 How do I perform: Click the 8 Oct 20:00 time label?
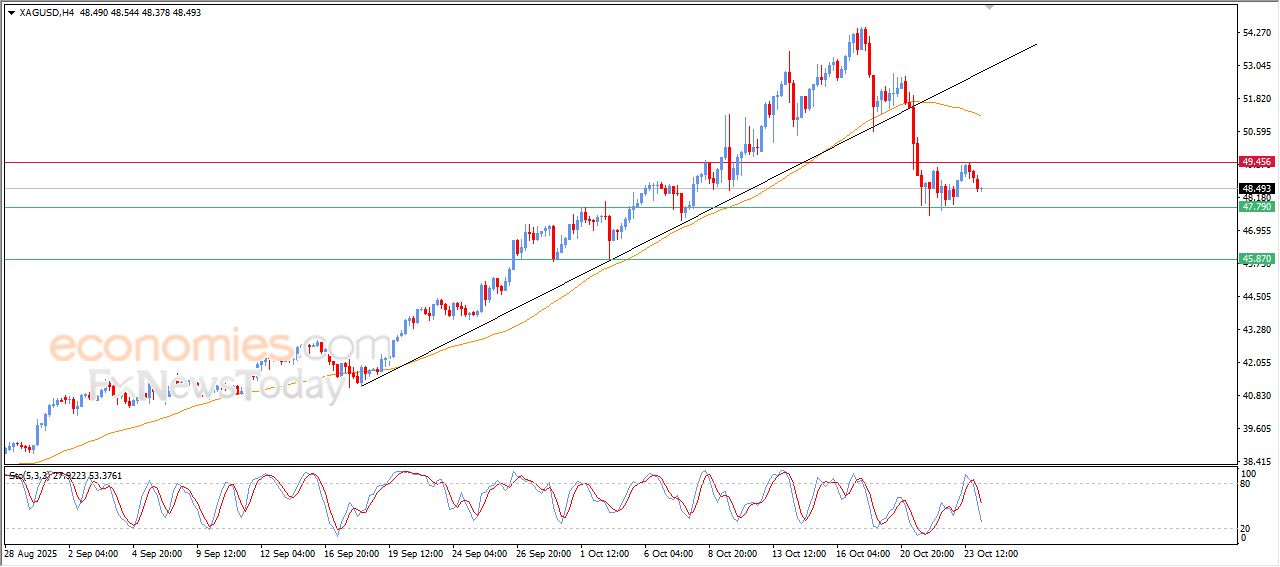(x=733, y=553)
